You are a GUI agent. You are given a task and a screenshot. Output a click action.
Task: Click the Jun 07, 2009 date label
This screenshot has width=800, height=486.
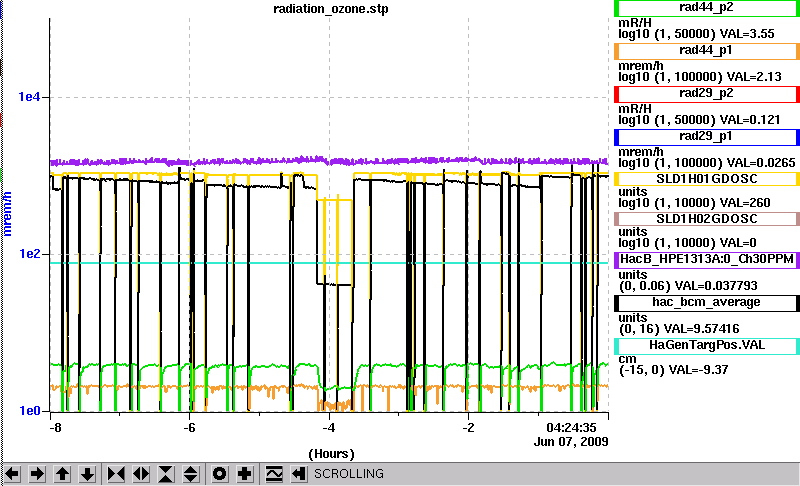tap(571, 442)
